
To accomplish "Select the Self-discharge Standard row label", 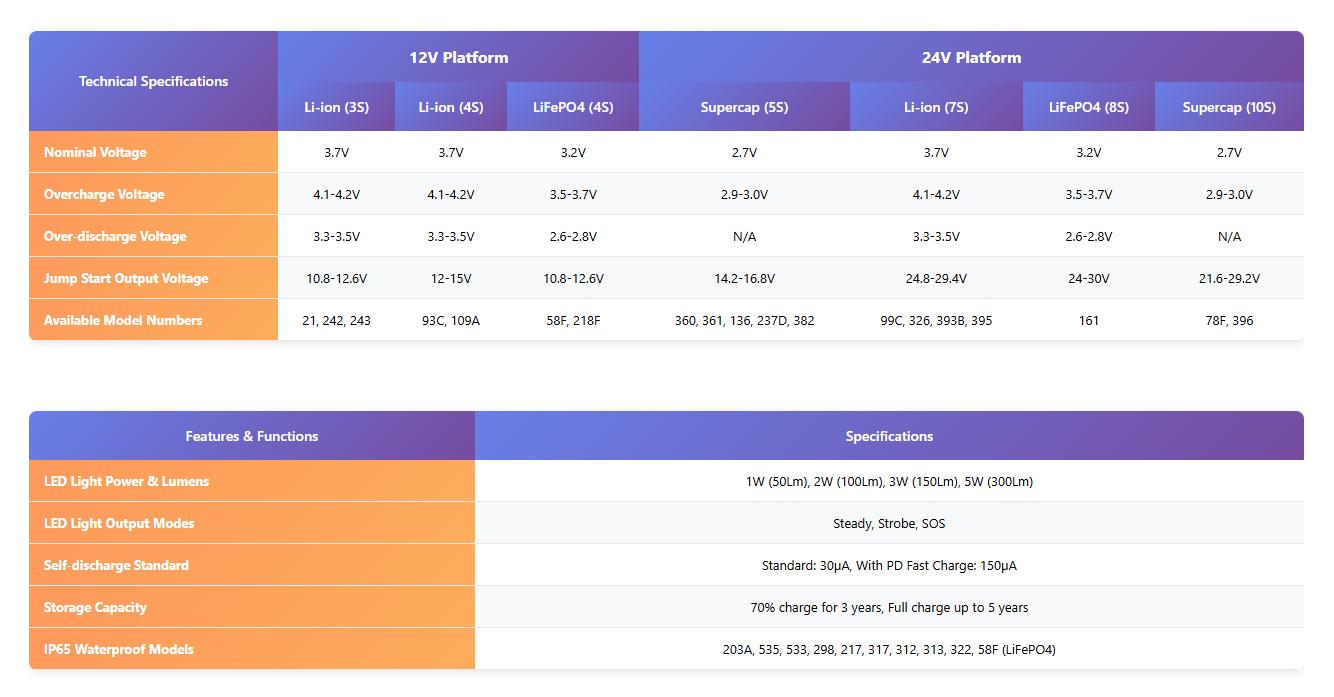I will [116, 565].
